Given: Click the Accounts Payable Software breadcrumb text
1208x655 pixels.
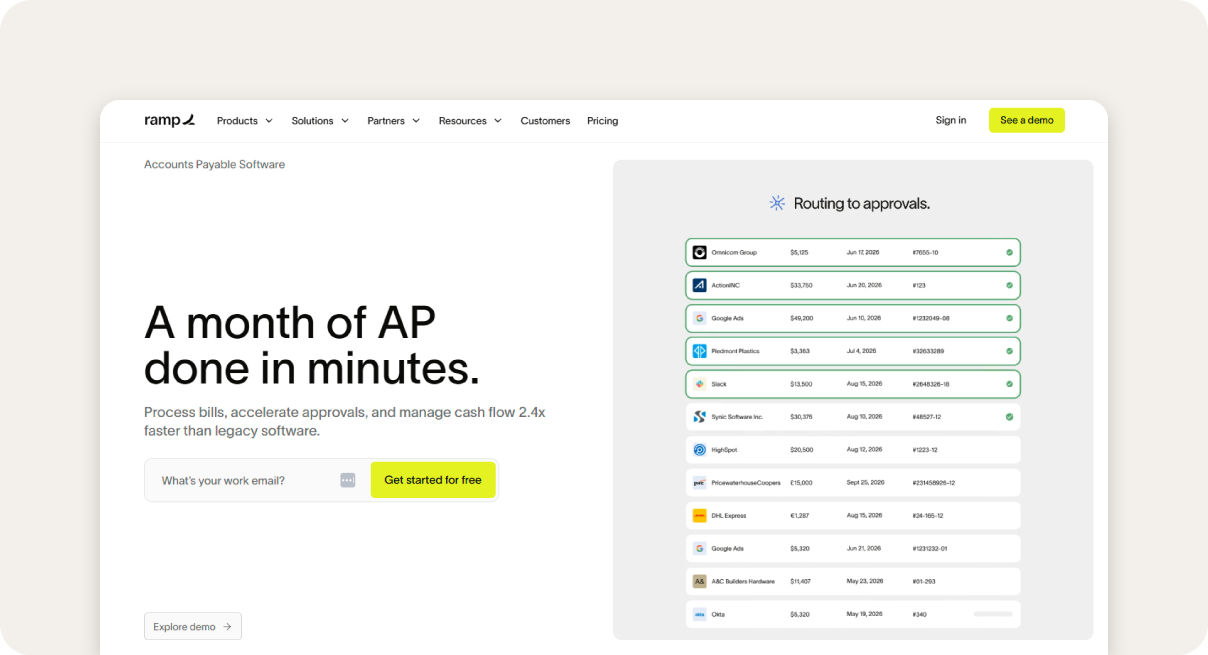Looking at the screenshot, I should click(x=214, y=164).
